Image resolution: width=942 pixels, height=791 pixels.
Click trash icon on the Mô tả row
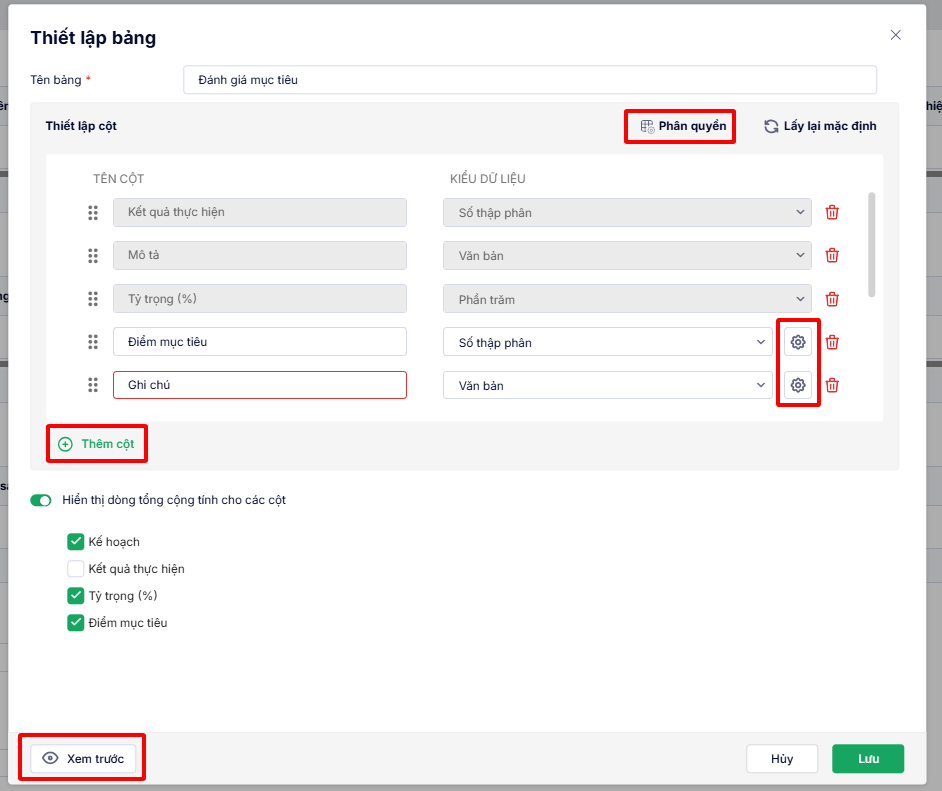coord(832,255)
